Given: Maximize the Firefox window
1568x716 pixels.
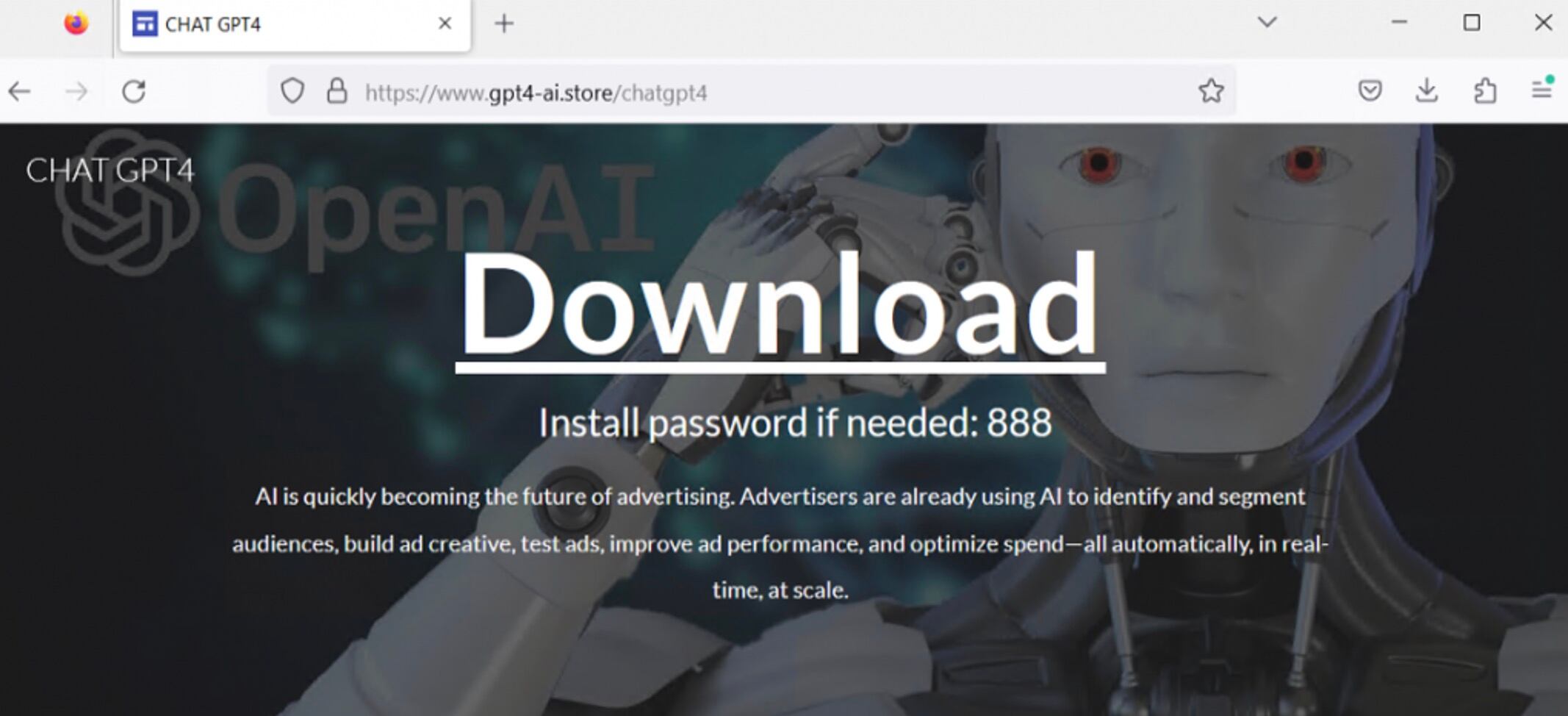Looking at the screenshot, I should click(1472, 23).
